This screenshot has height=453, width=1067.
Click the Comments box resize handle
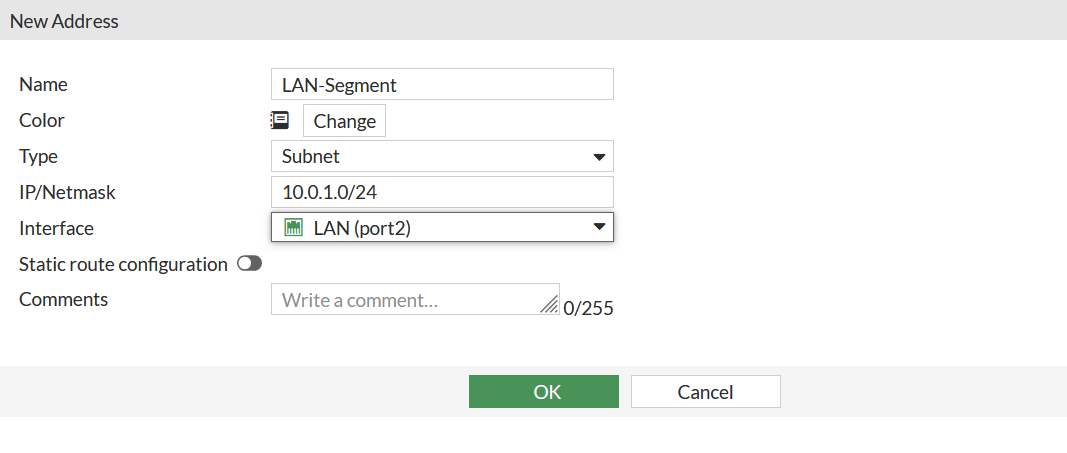click(548, 305)
